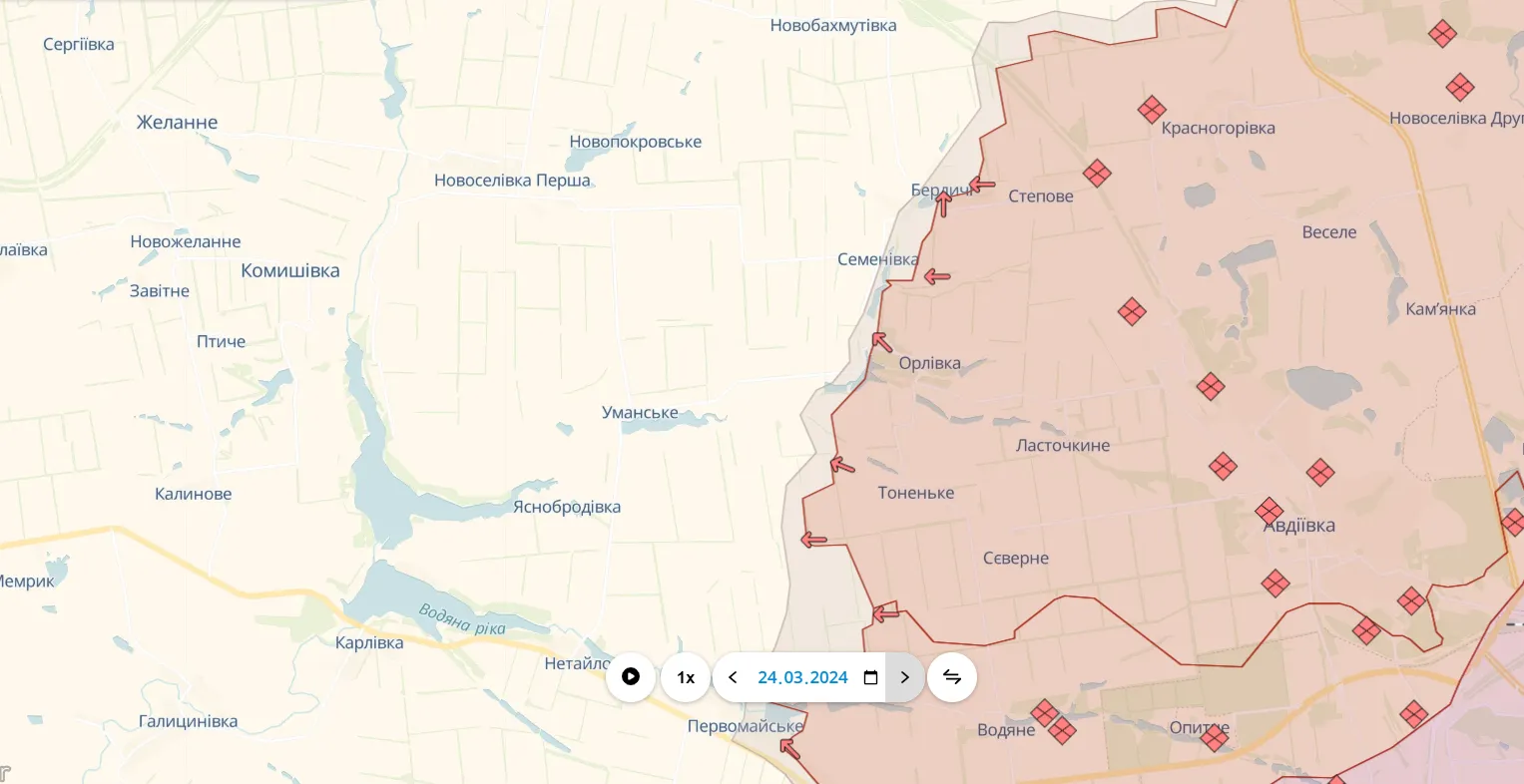This screenshot has width=1524, height=784.
Task: Select the upward attack arrow at Бердичі
Action: click(x=943, y=203)
